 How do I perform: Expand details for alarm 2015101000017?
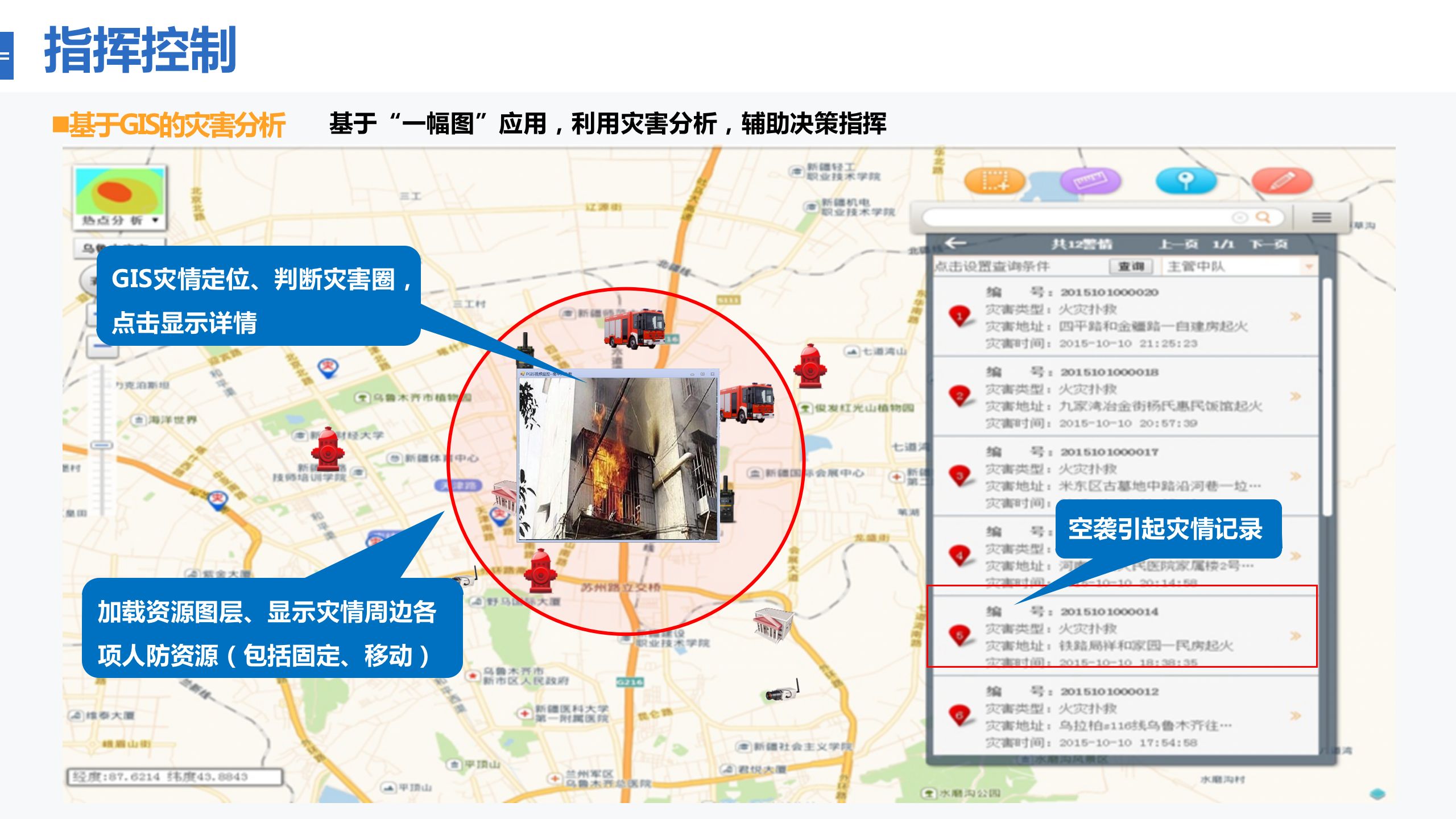click(x=1296, y=476)
